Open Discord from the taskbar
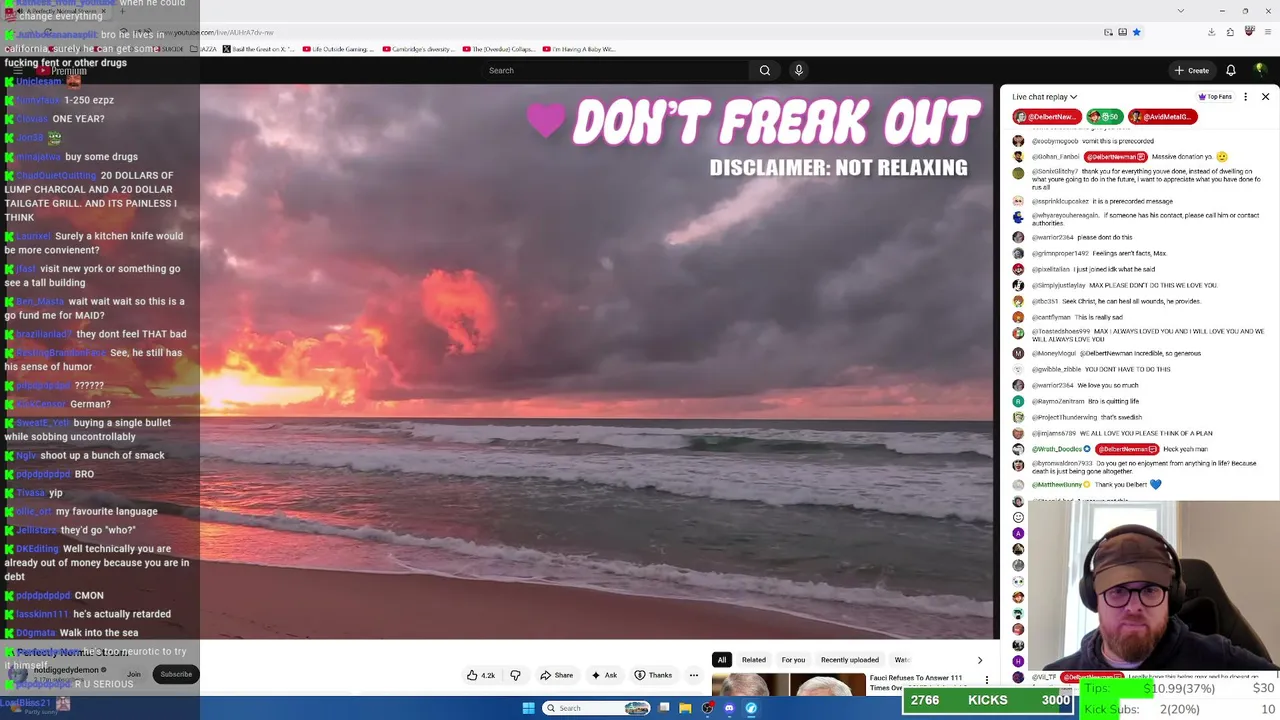This screenshot has width=1280, height=720. pyautogui.click(x=729, y=708)
